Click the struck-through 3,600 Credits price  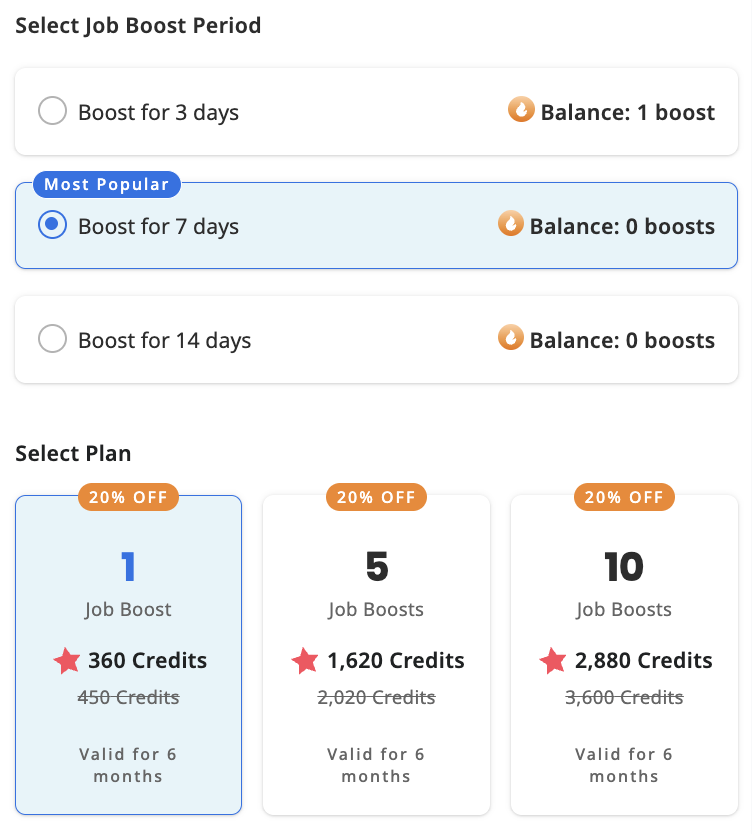click(624, 697)
